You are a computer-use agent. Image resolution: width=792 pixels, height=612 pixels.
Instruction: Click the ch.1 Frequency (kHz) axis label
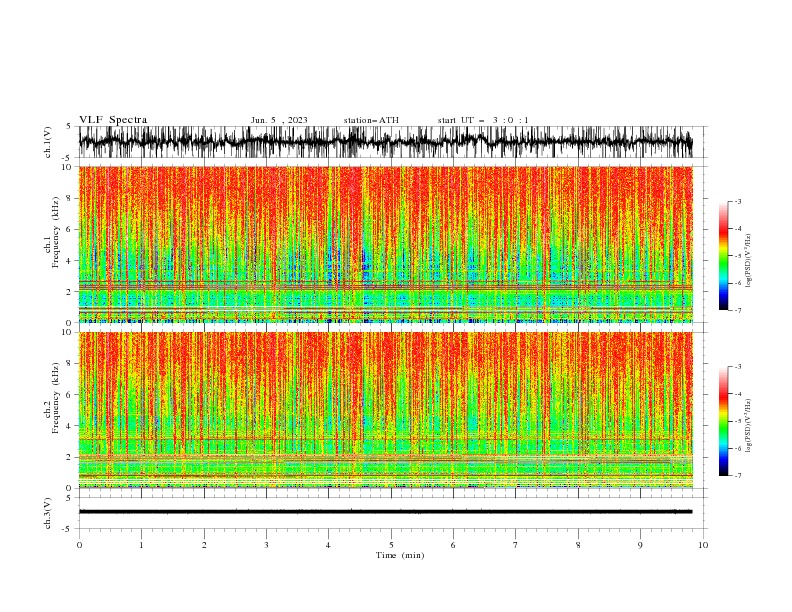(x=52, y=232)
